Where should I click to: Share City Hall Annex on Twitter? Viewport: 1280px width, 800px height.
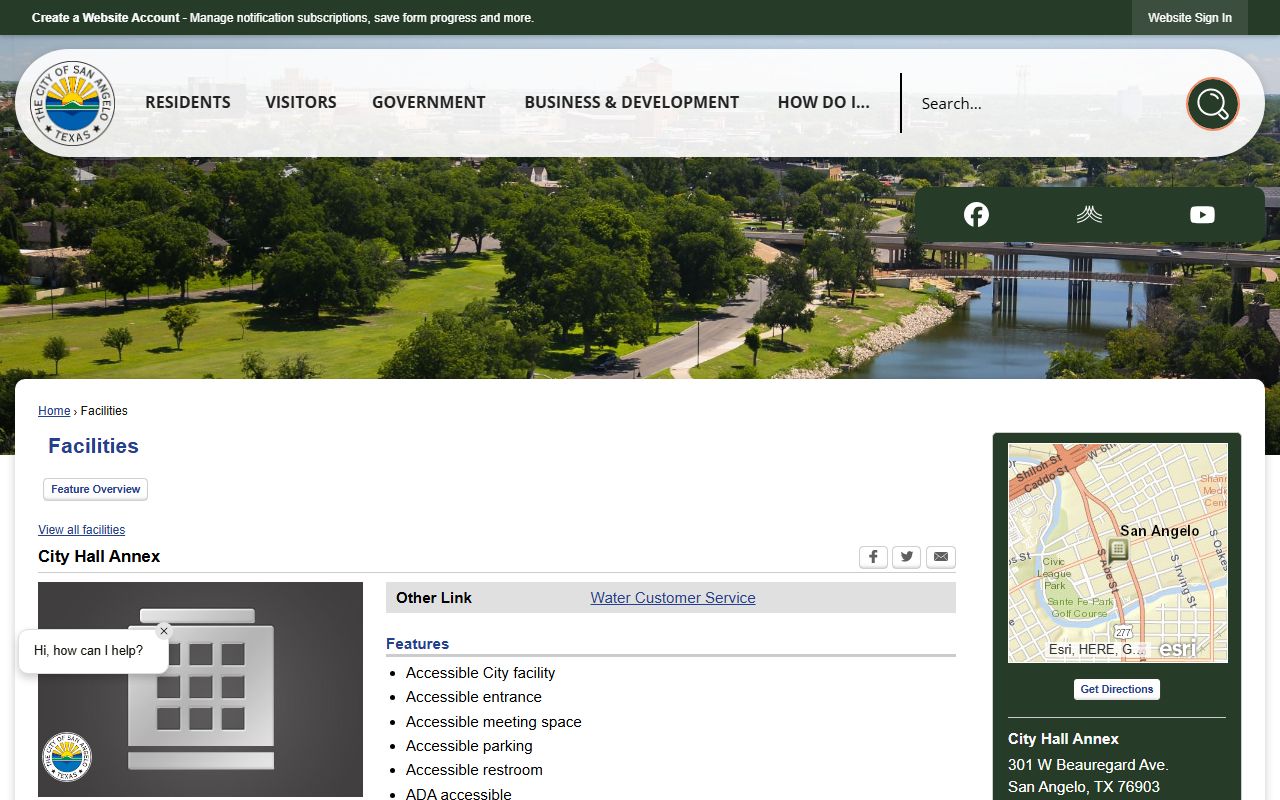[x=907, y=557]
